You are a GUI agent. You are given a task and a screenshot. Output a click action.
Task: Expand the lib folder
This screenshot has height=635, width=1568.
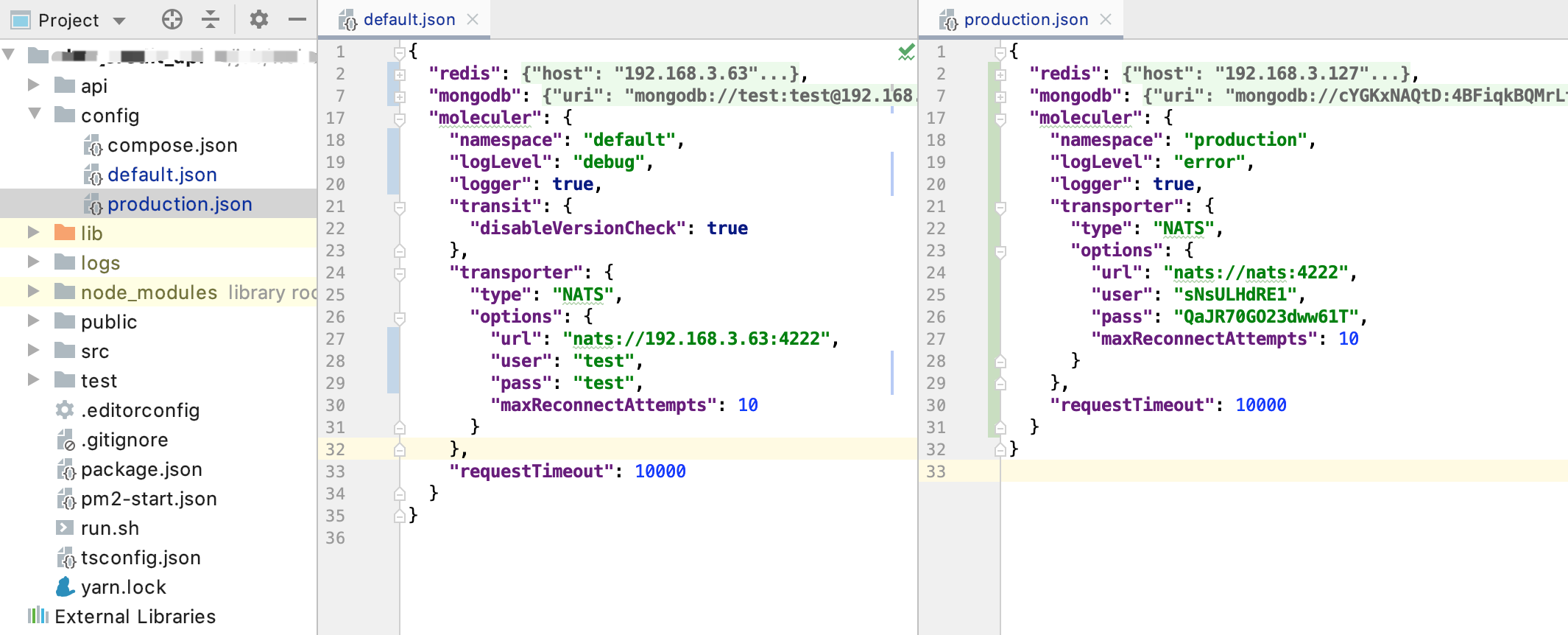click(x=32, y=233)
